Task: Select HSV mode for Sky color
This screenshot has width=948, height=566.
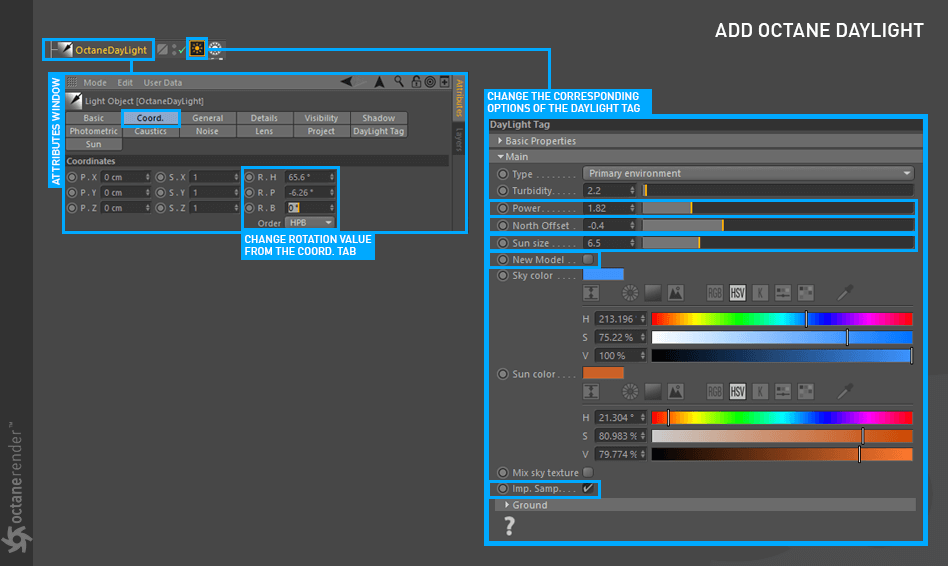Action: click(737, 293)
